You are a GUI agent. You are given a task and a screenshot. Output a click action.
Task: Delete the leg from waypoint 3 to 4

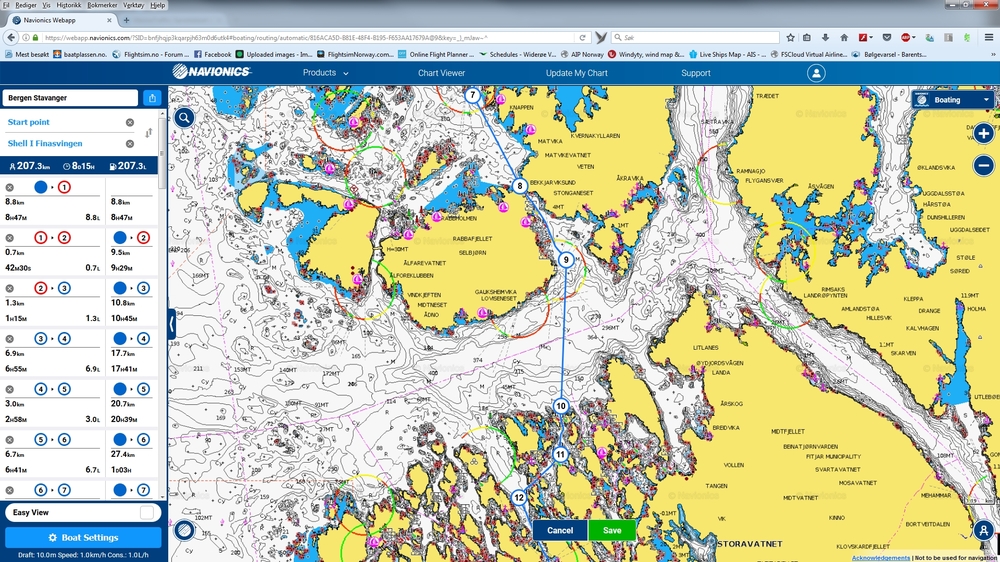click(10, 339)
